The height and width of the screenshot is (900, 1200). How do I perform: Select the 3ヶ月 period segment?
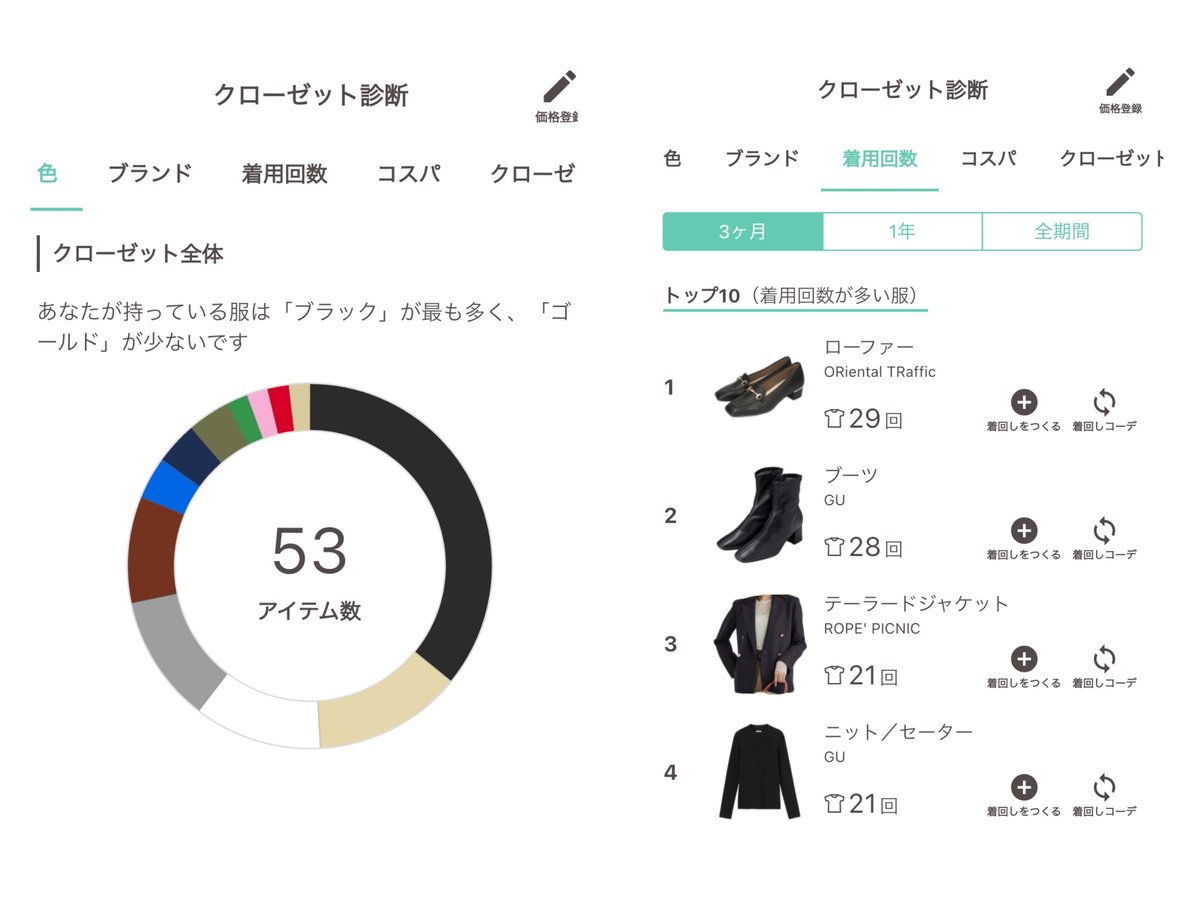742,231
